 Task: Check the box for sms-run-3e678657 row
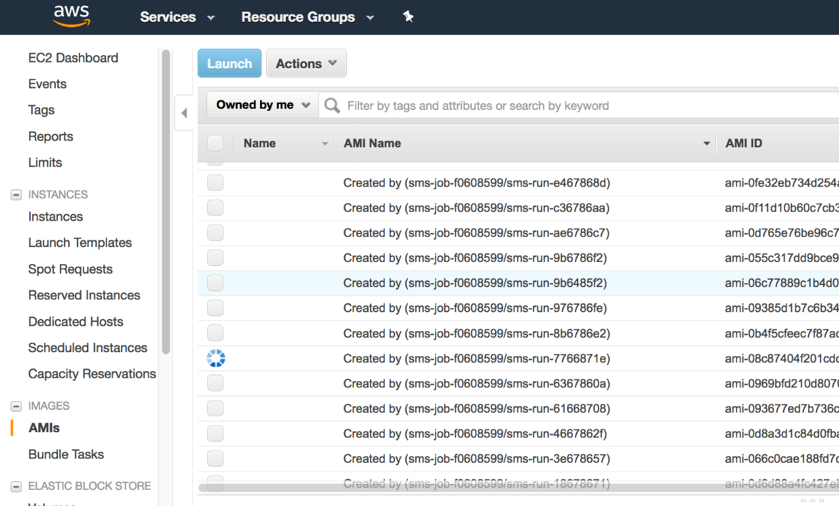215,459
